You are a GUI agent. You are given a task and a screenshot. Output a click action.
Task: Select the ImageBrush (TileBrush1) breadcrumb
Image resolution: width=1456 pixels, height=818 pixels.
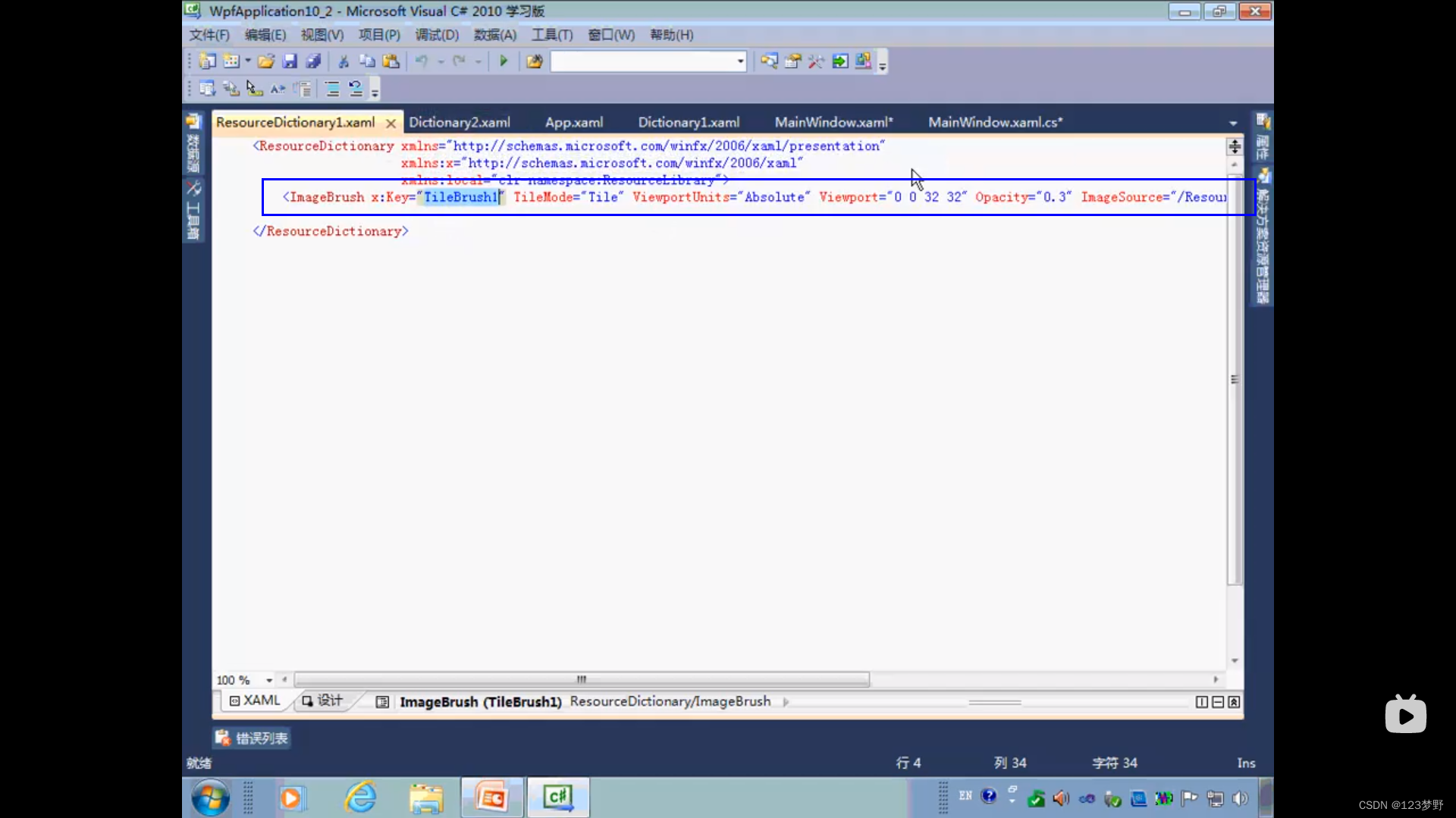[x=481, y=702]
